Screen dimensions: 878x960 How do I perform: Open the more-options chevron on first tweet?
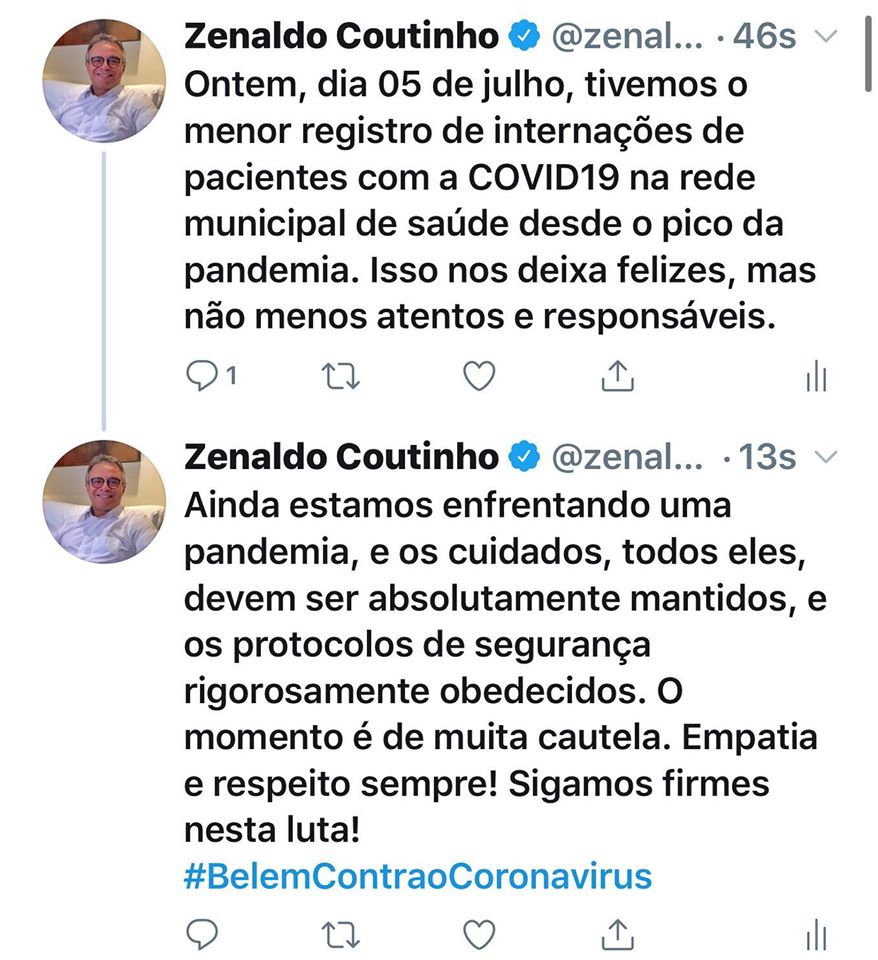click(x=826, y=36)
